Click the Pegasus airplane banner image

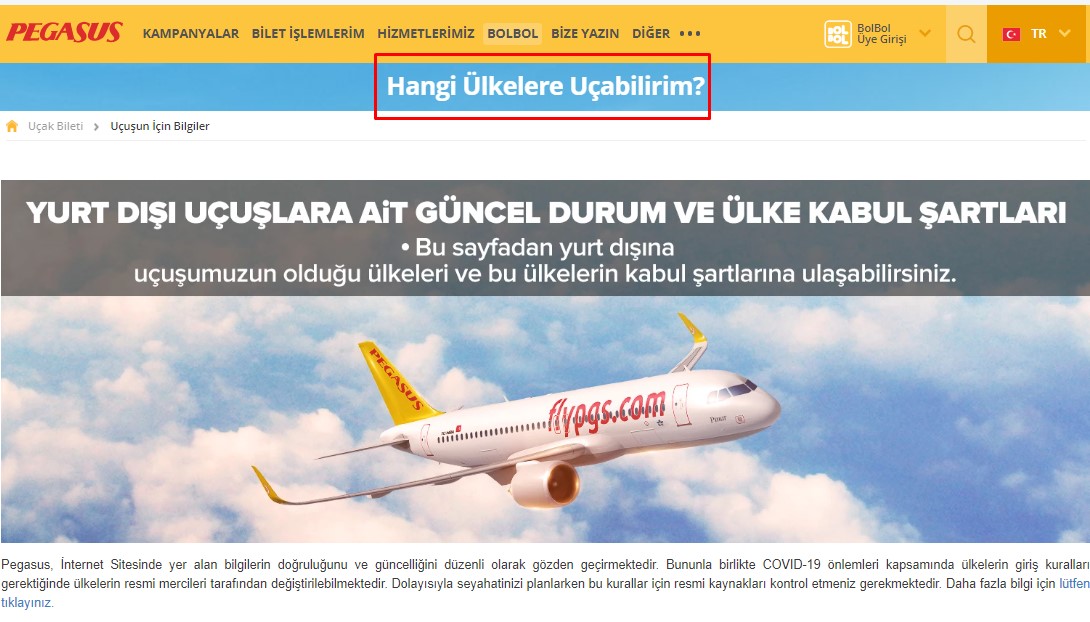tap(545, 361)
